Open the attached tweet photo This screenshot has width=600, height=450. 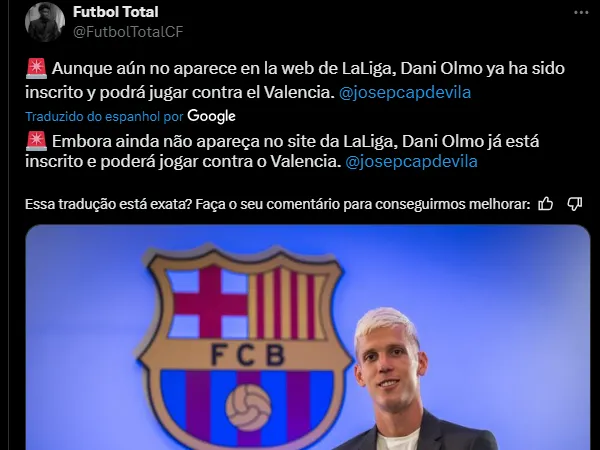pyautogui.click(x=308, y=338)
